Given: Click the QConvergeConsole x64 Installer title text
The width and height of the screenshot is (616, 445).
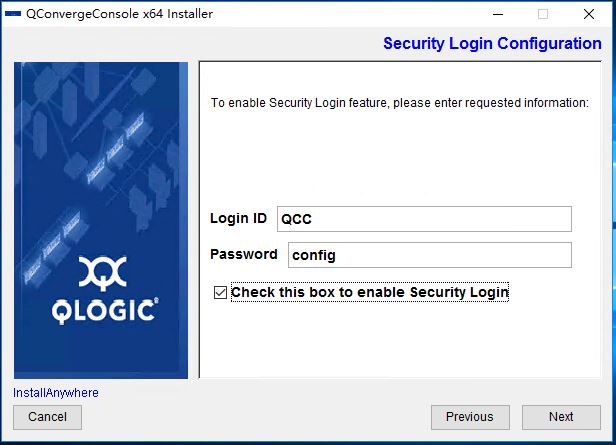Looking at the screenshot, I should point(119,14).
